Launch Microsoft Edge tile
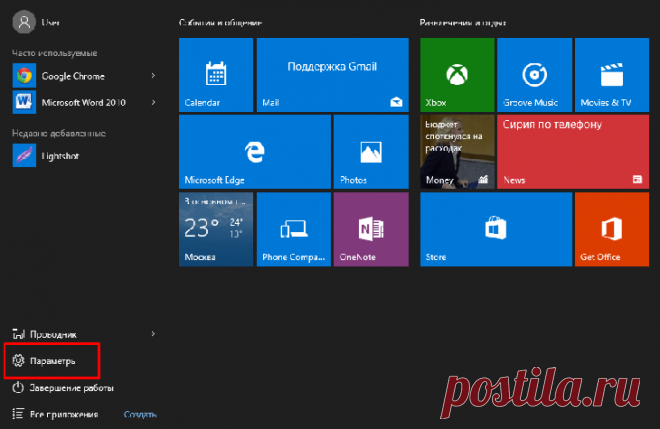This screenshot has height=429, width=660. (255, 152)
